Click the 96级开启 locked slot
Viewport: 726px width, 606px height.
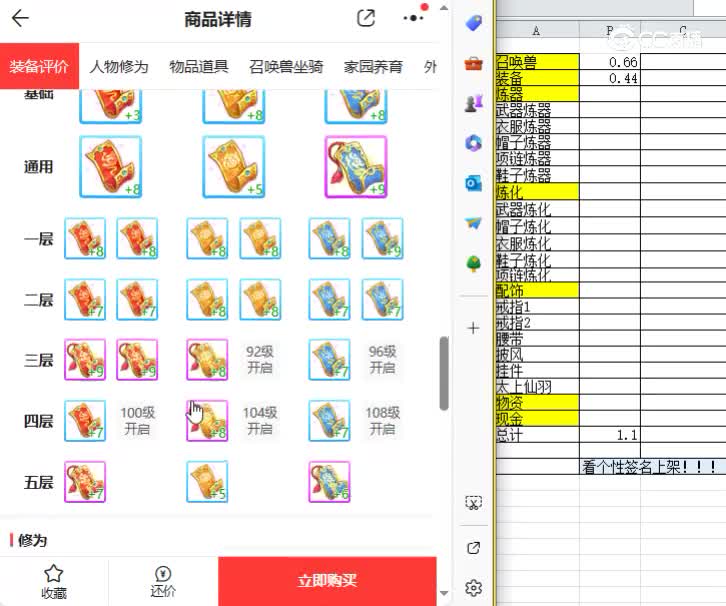[382, 360]
